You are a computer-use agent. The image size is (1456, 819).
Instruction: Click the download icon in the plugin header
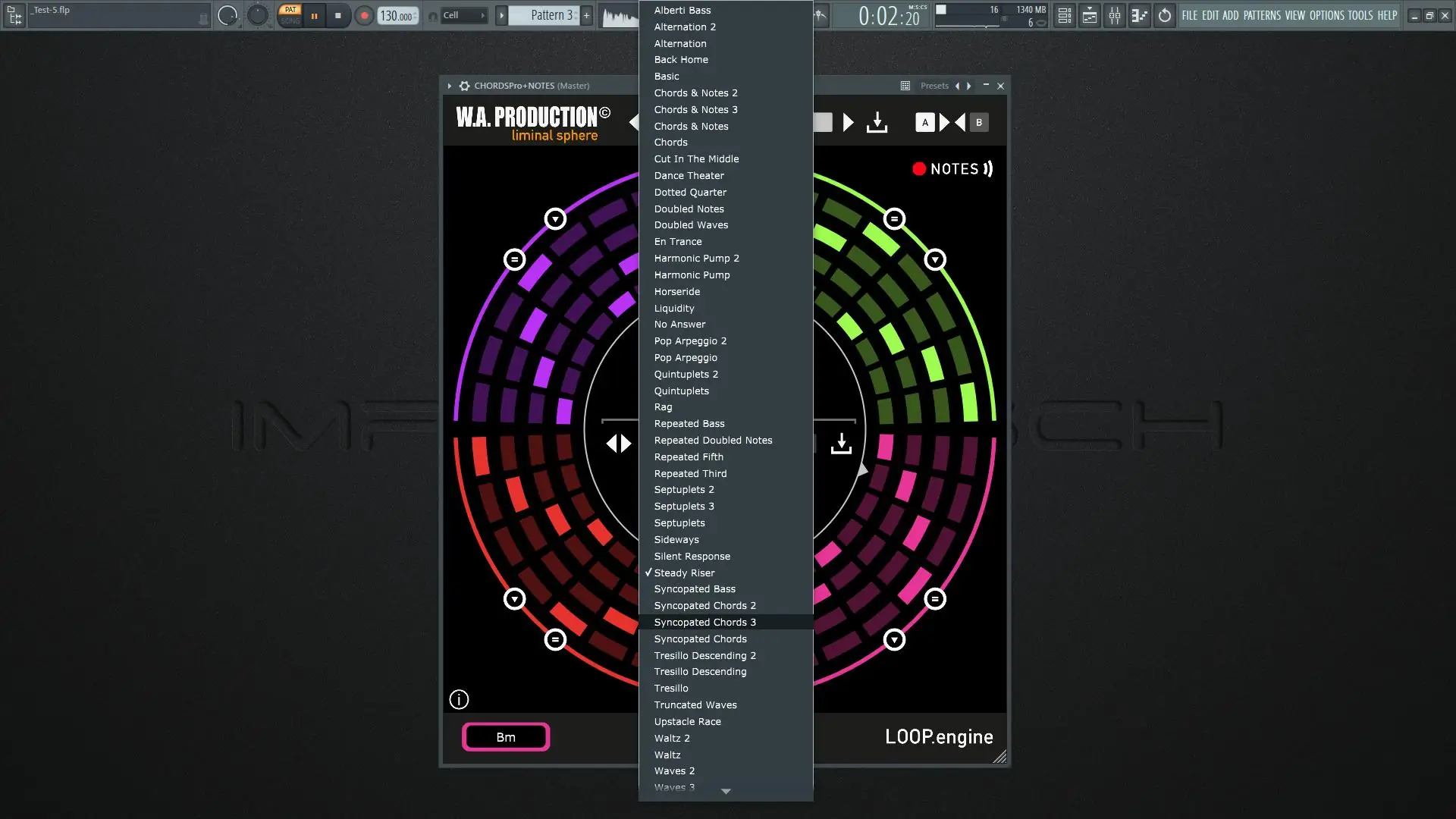[x=877, y=122]
